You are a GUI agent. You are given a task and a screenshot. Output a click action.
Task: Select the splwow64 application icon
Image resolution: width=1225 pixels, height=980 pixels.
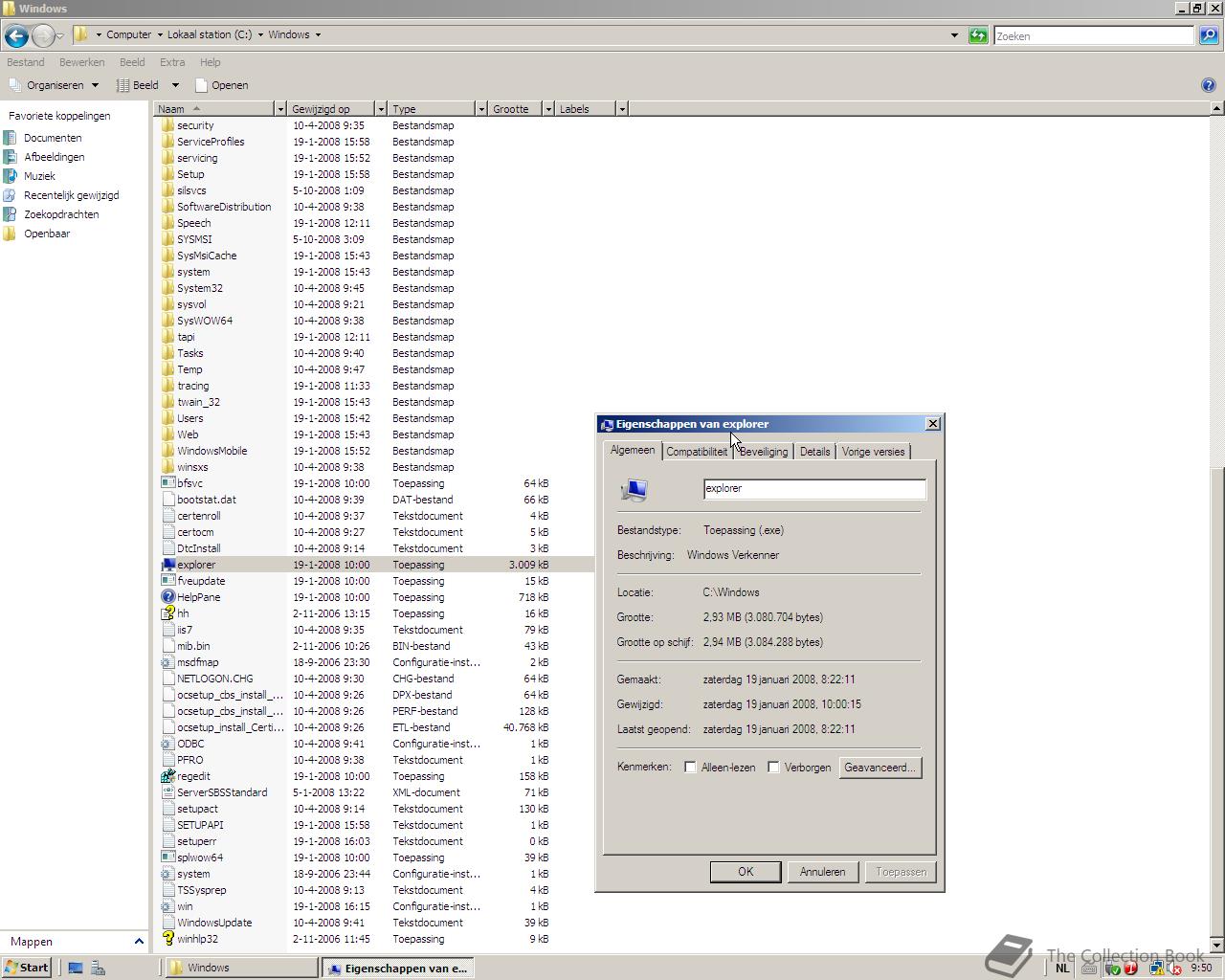click(168, 857)
